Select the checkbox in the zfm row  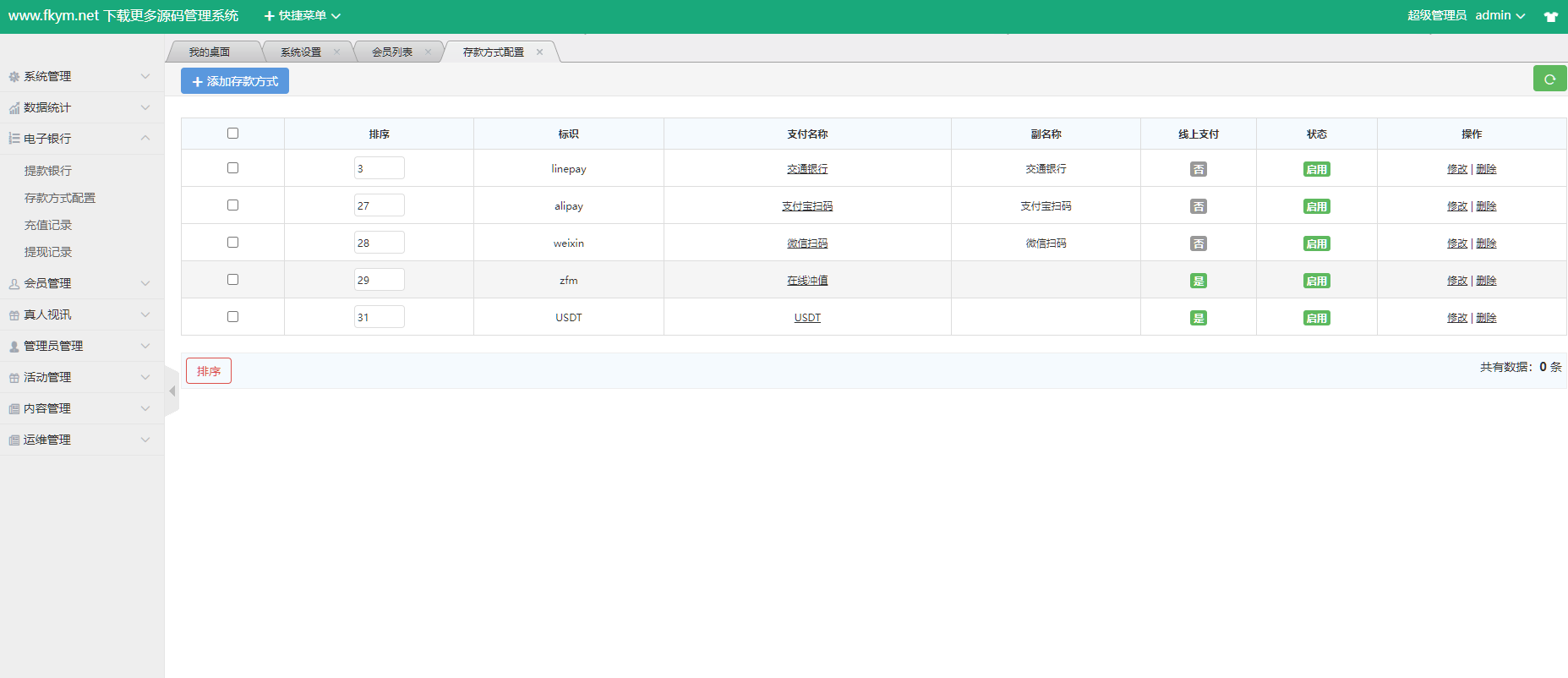click(x=232, y=280)
